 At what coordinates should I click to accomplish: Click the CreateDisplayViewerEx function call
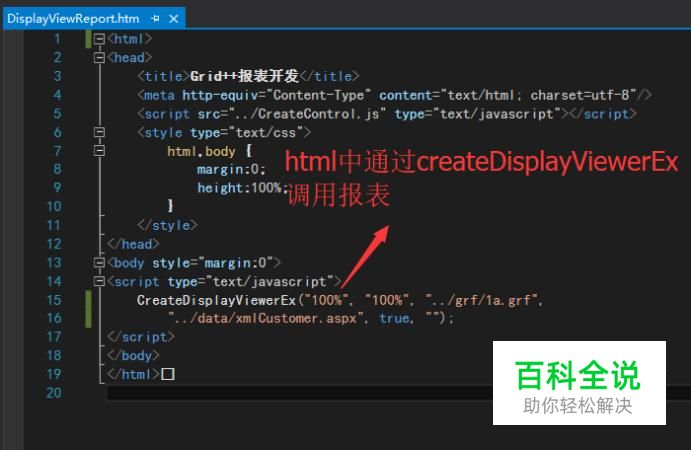[x=216, y=301]
